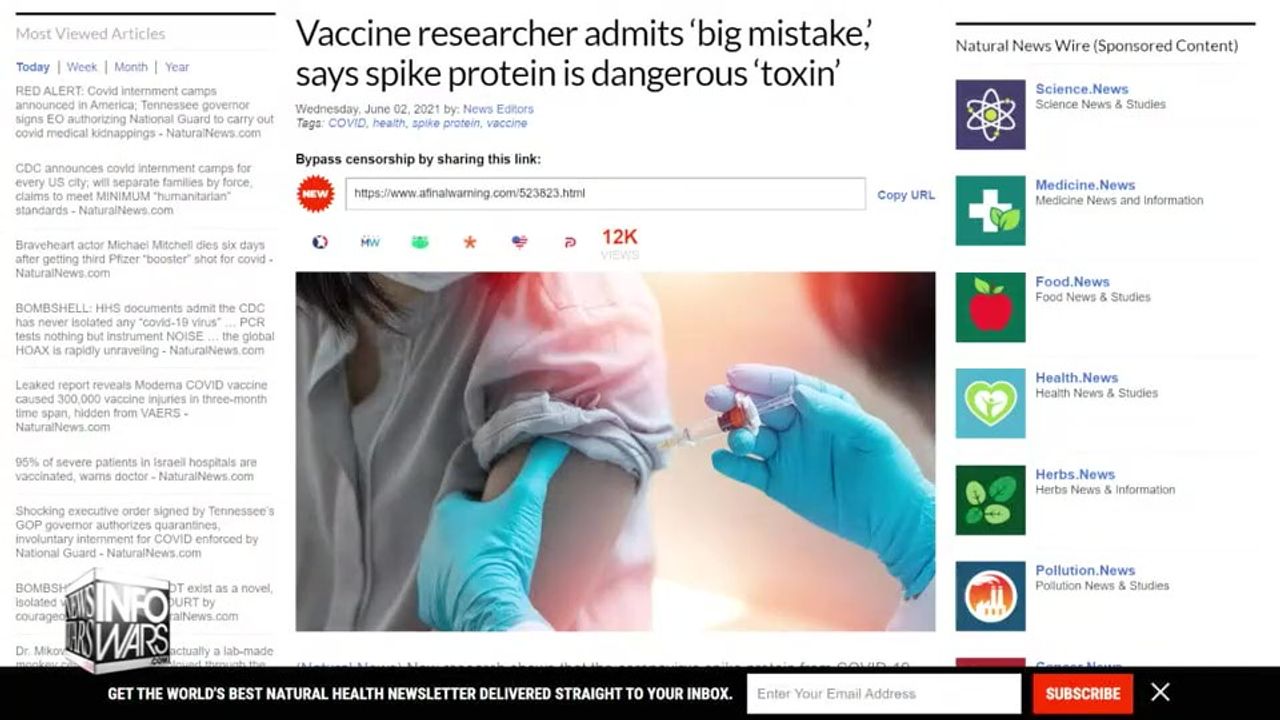This screenshot has width=1280, height=720.
Task: Close the newsletter banner with X
Action: pyautogui.click(x=1160, y=692)
